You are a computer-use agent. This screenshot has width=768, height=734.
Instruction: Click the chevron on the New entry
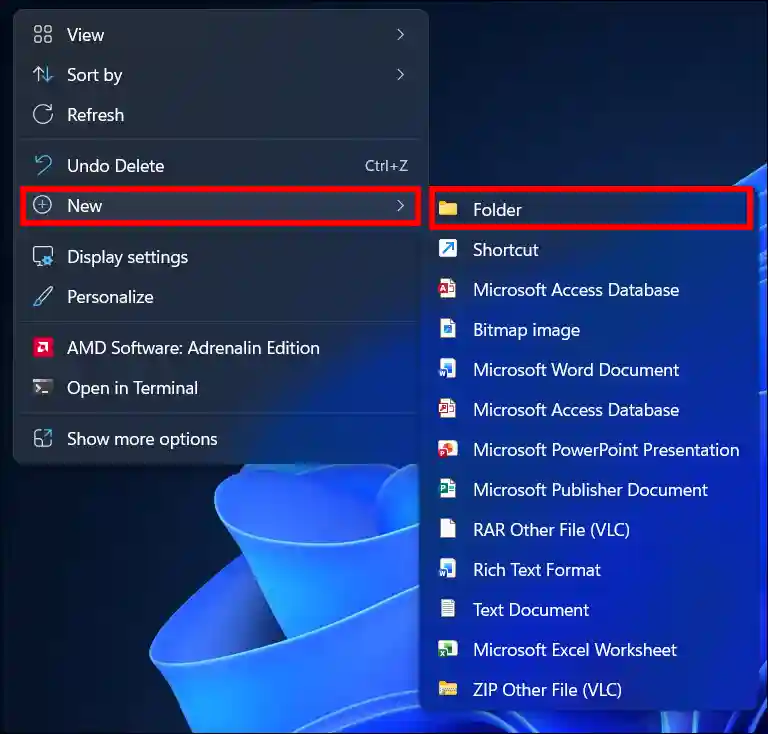(401, 206)
